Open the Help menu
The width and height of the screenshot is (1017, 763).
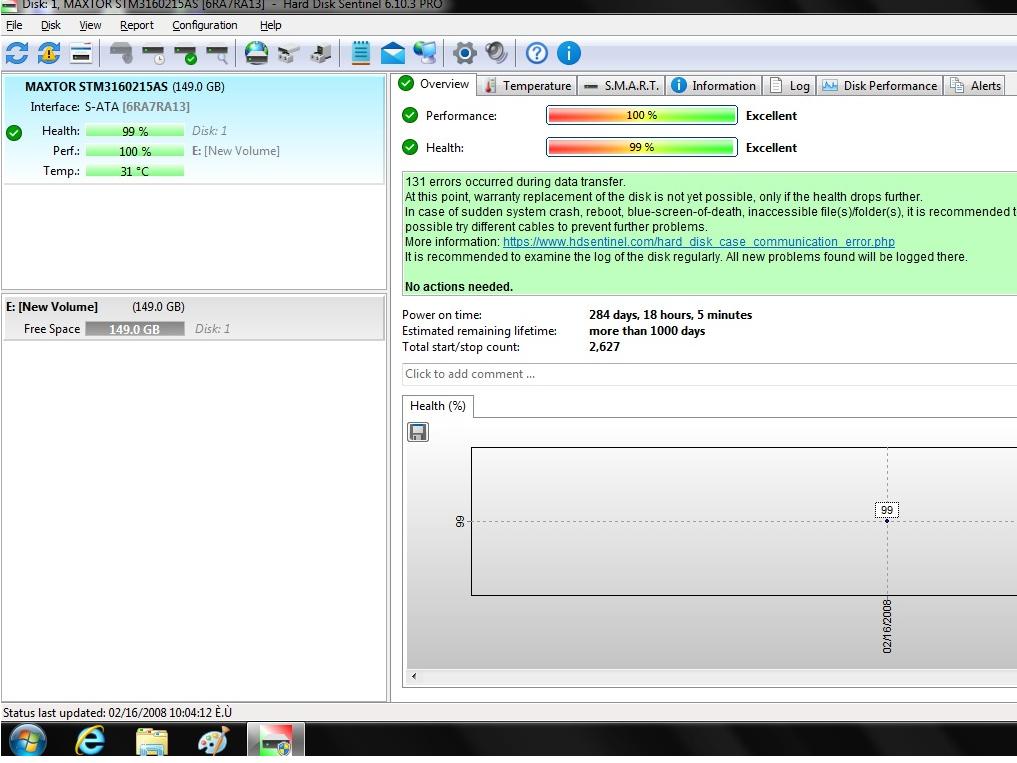pos(270,25)
